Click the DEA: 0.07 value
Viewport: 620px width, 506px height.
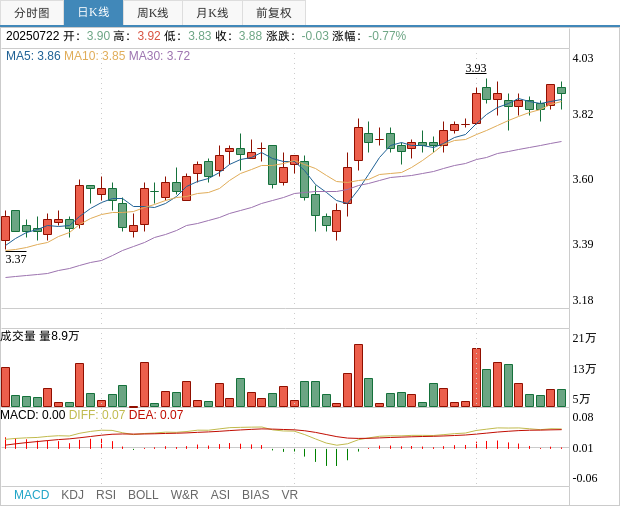[156, 415]
